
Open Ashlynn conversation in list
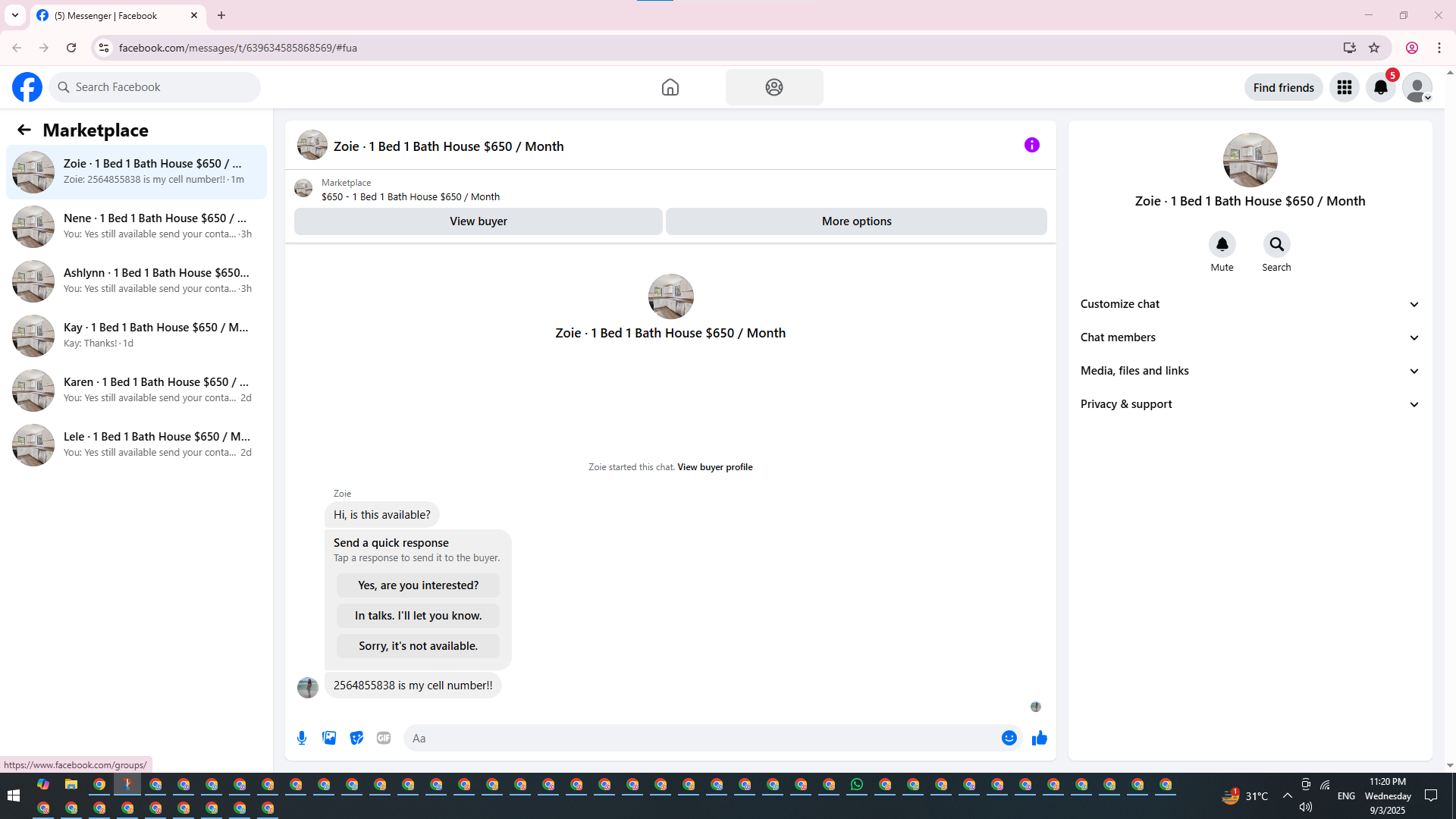pos(136,281)
